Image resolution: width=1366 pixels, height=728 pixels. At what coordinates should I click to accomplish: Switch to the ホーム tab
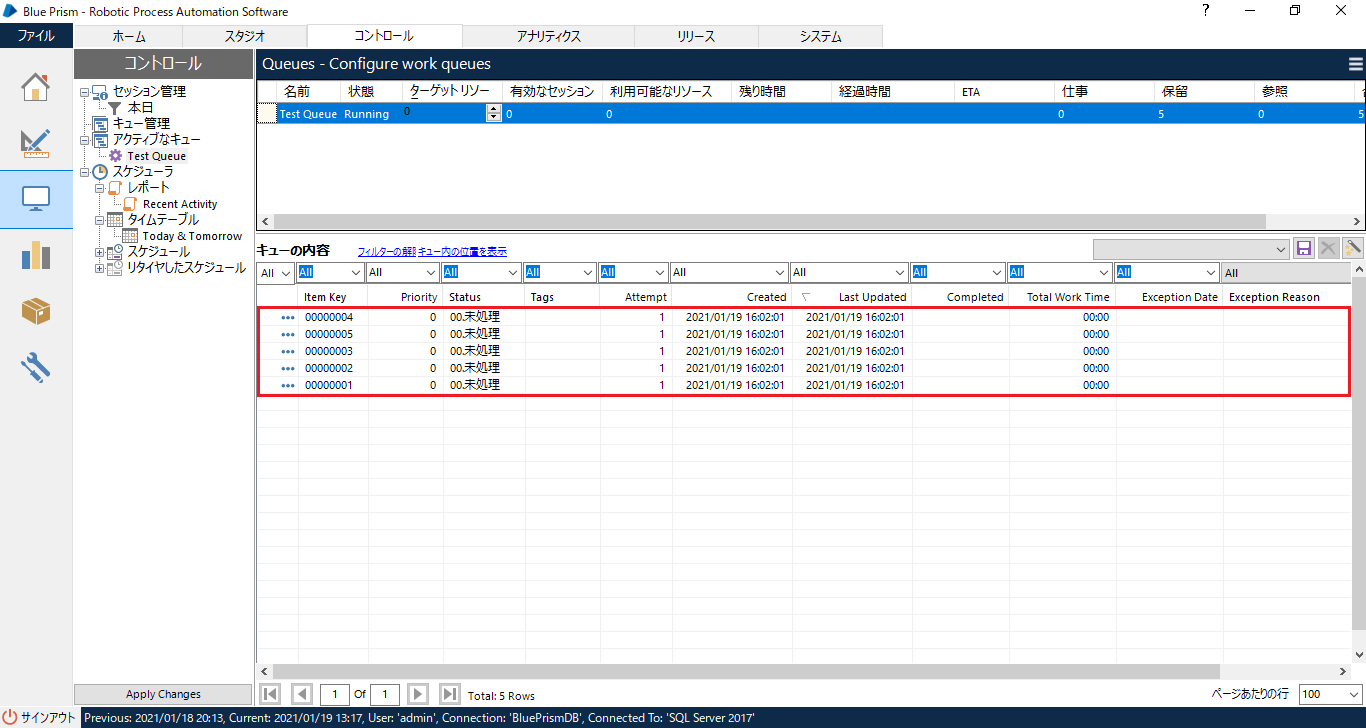129,36
